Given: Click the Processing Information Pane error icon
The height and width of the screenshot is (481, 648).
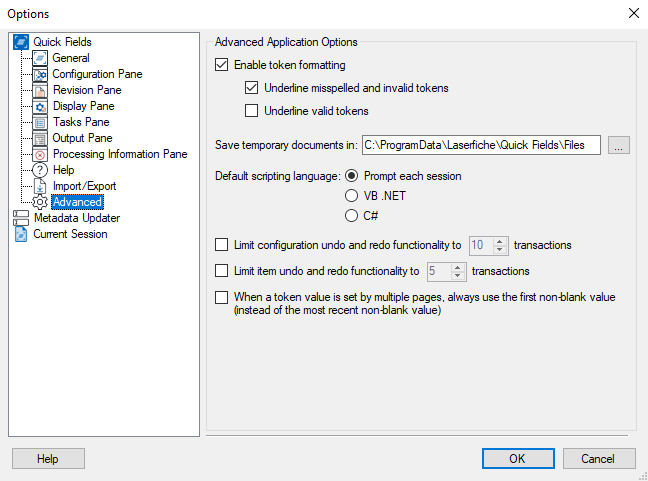Looking at the screenshot, I should coord(40,154).
